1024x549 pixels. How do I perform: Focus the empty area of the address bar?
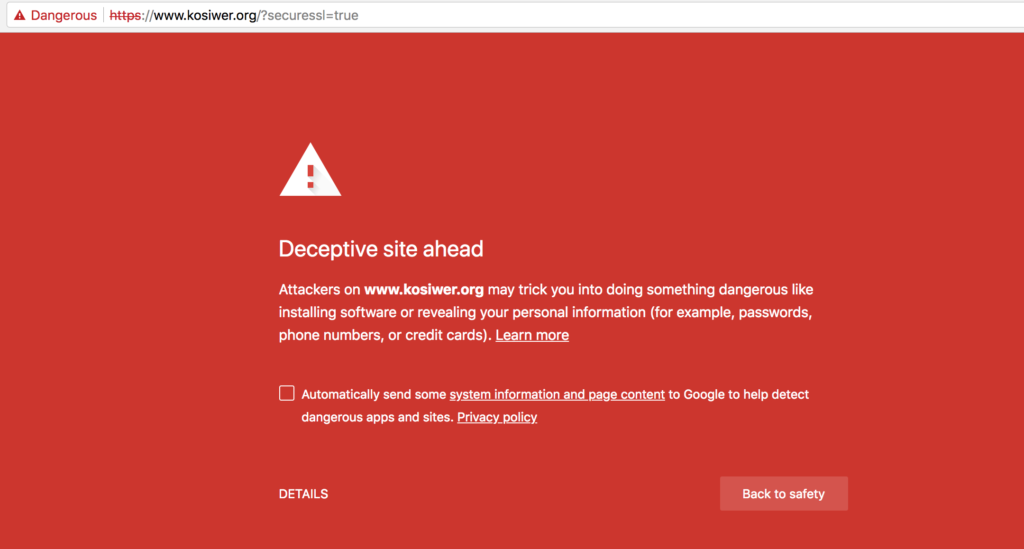(x=686, y=15)
